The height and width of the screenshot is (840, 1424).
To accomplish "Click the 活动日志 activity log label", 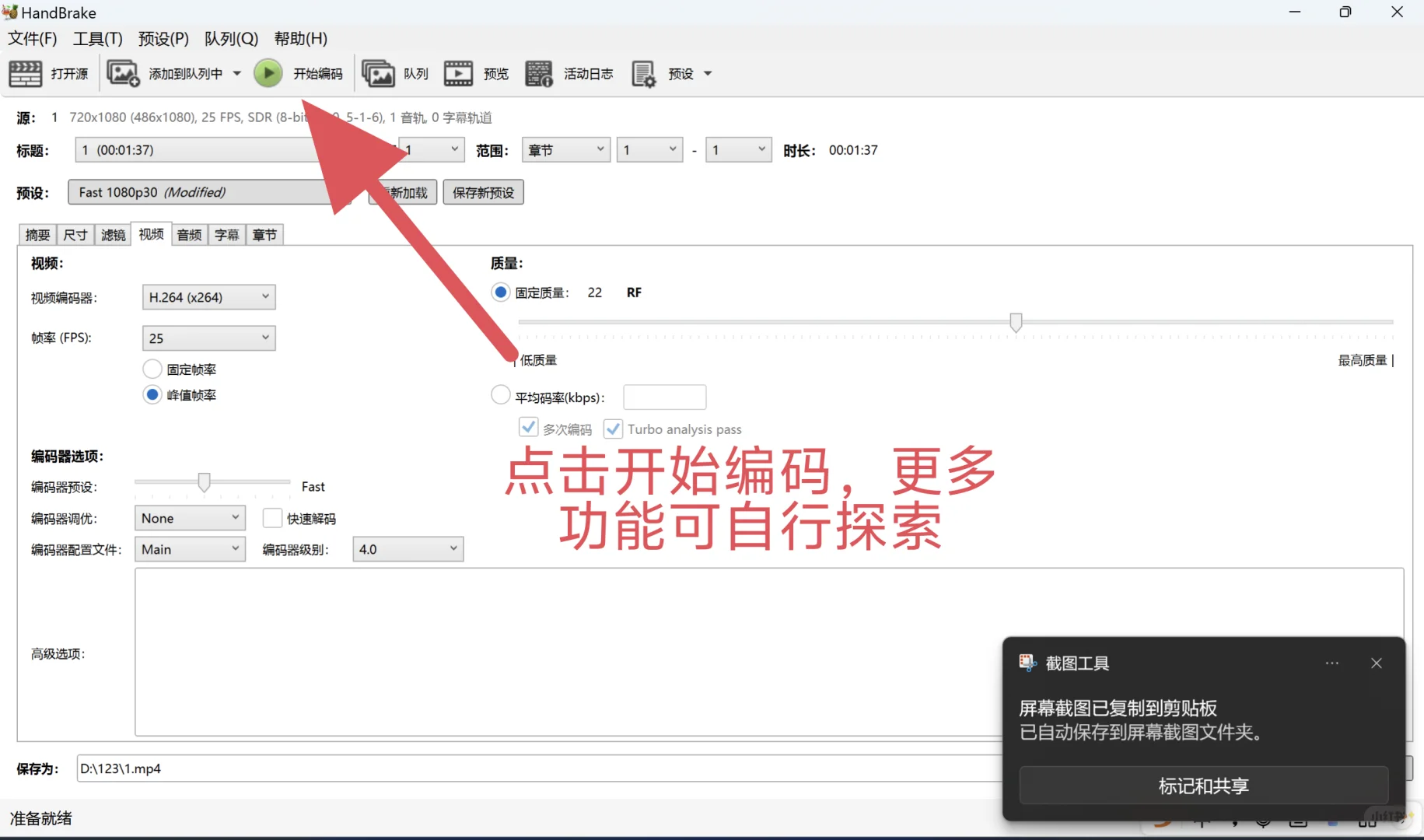I will coord(589,74).
